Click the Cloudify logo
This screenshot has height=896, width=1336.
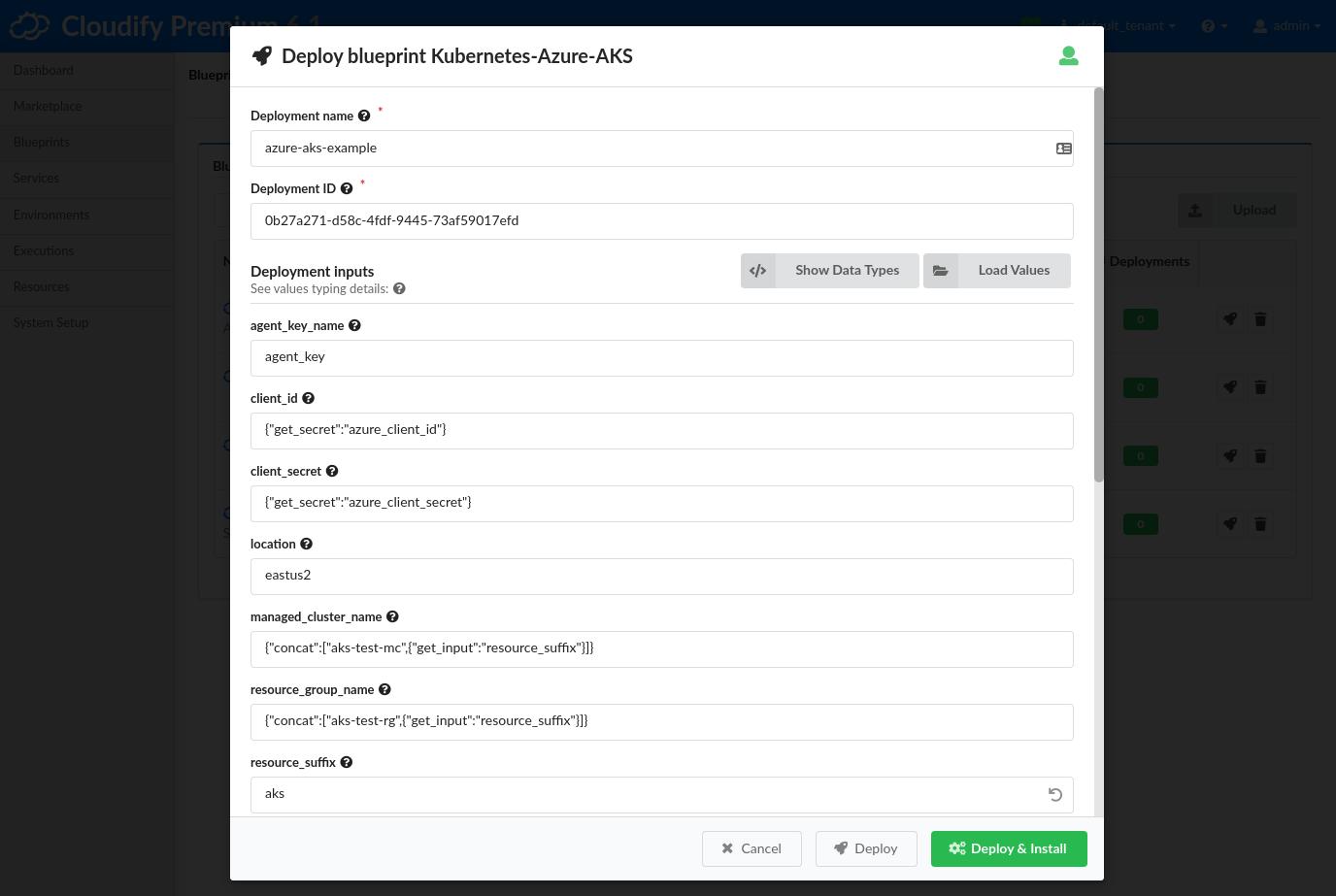(29, 25)
